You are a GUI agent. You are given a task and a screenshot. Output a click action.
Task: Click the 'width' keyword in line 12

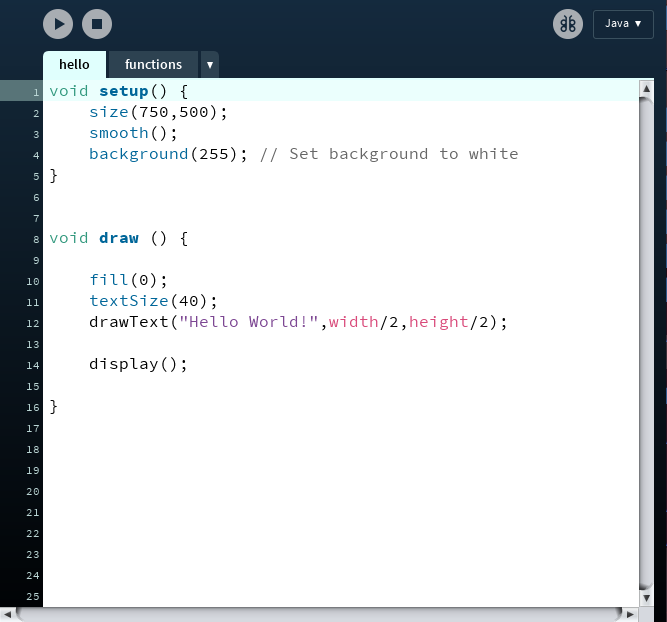(x=353, y=322)
